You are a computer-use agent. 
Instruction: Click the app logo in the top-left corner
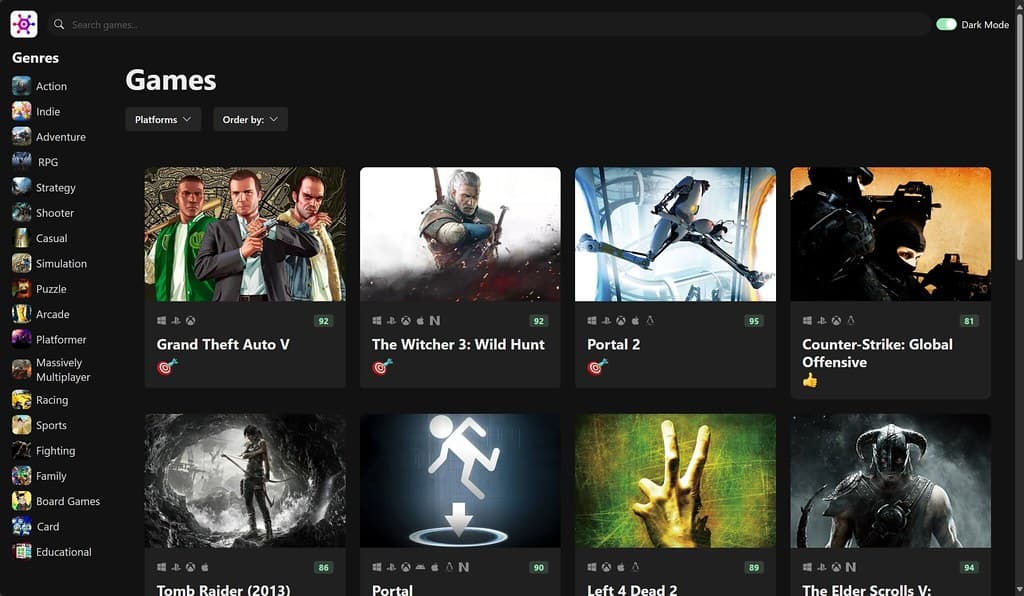23,23
